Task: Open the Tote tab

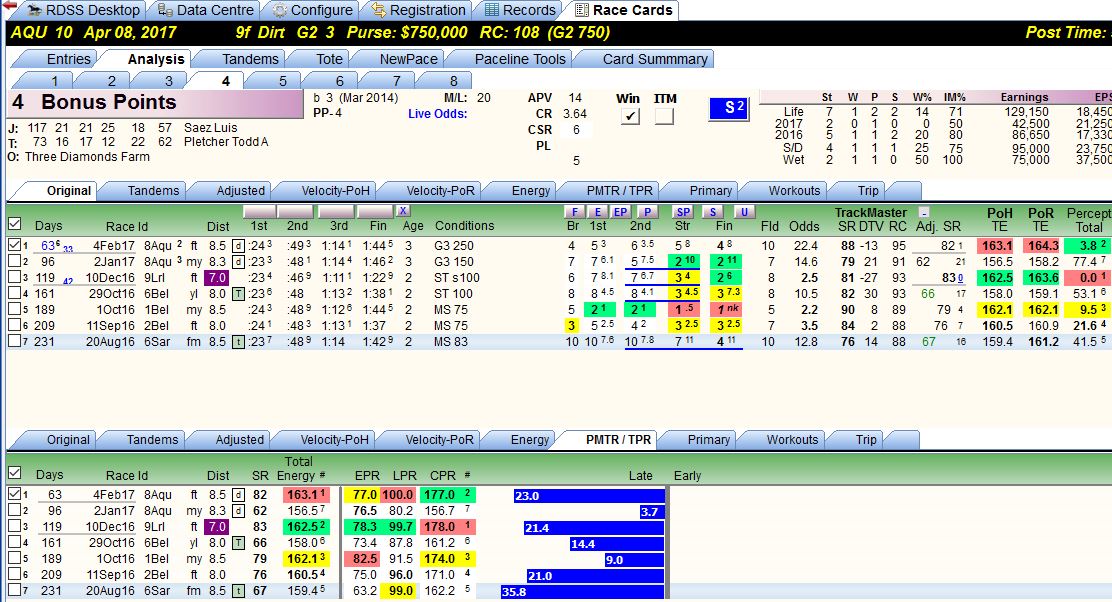Action: tap(321, 59)
